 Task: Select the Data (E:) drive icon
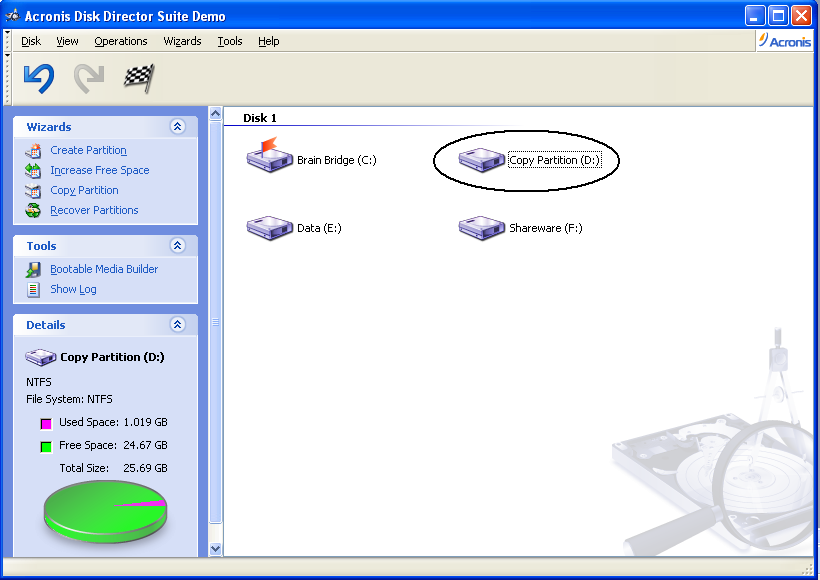269,228
